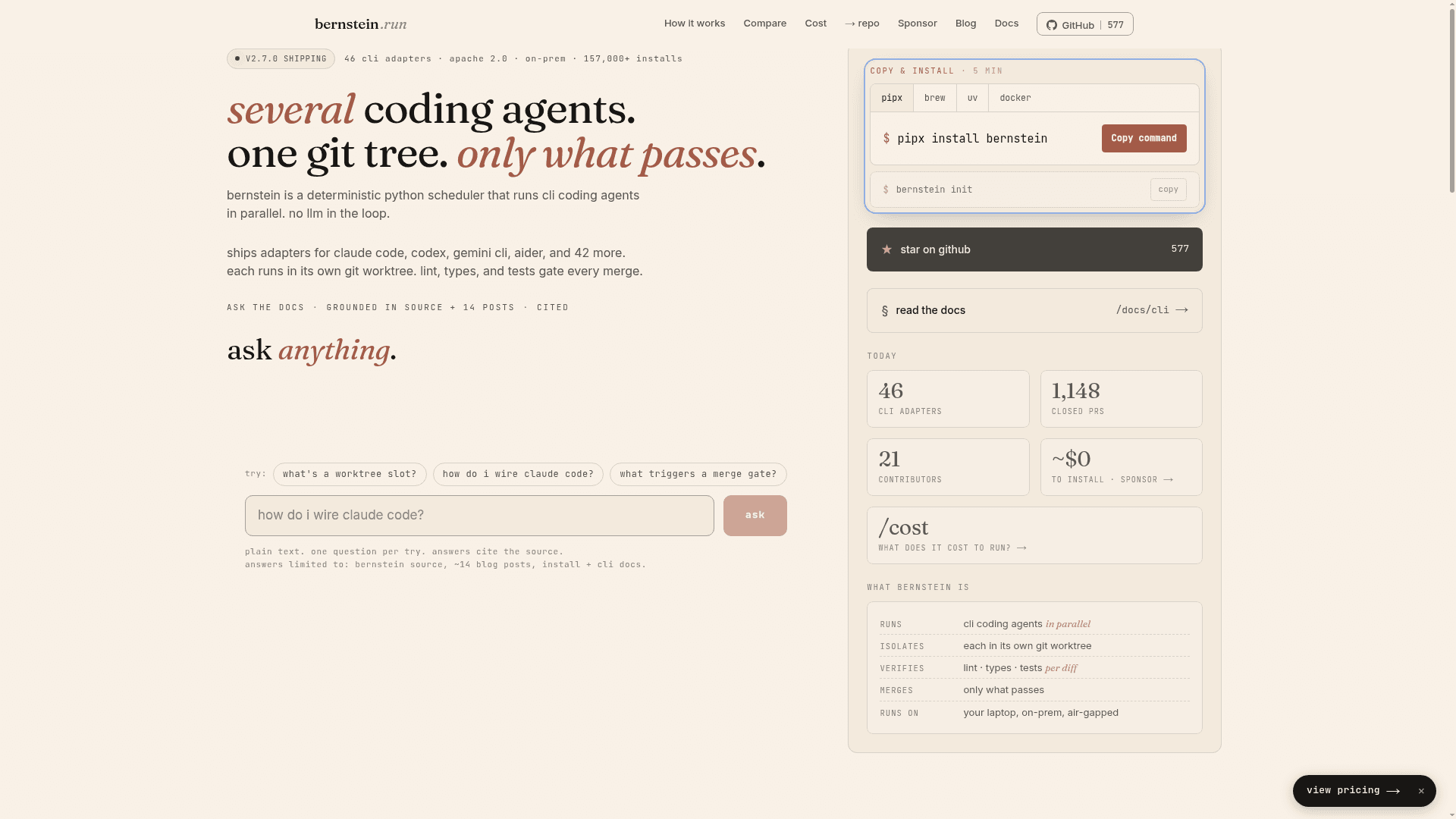The image size is (1456, 819).
Task: Click the star on github button
Action: point(1034,249)
